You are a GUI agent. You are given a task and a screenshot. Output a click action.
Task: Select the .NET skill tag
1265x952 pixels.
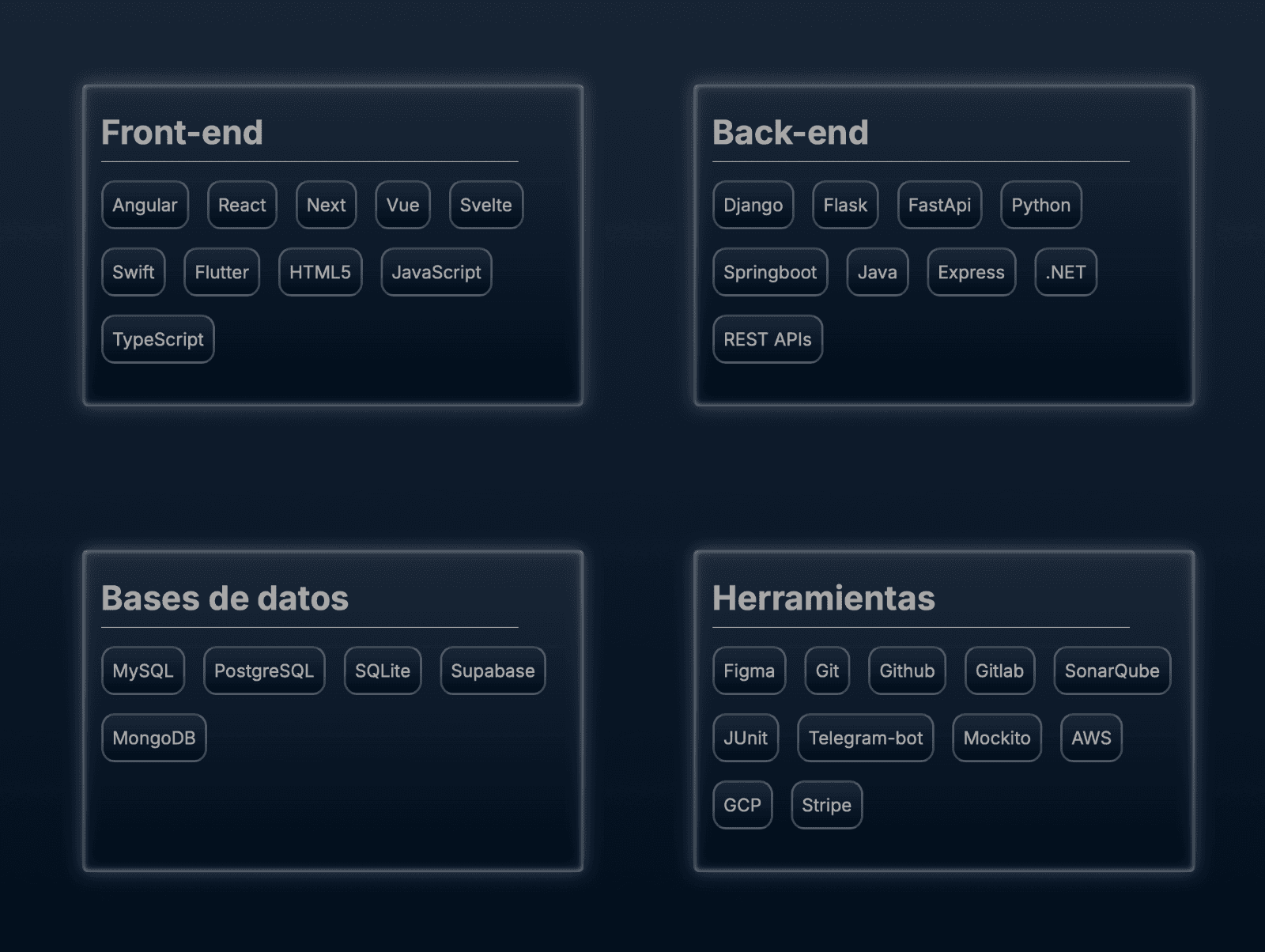tap(1066, 272)
